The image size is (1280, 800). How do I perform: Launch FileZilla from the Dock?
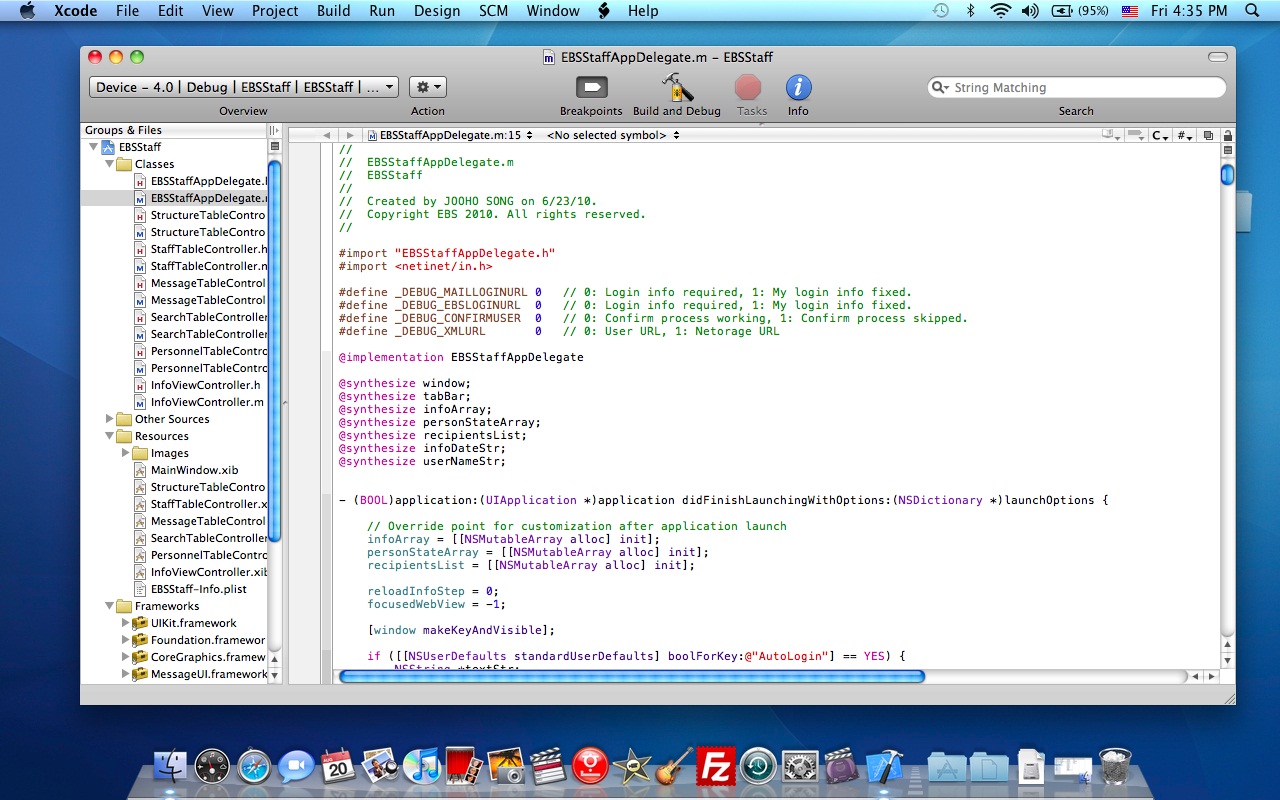tap(716, 767)
